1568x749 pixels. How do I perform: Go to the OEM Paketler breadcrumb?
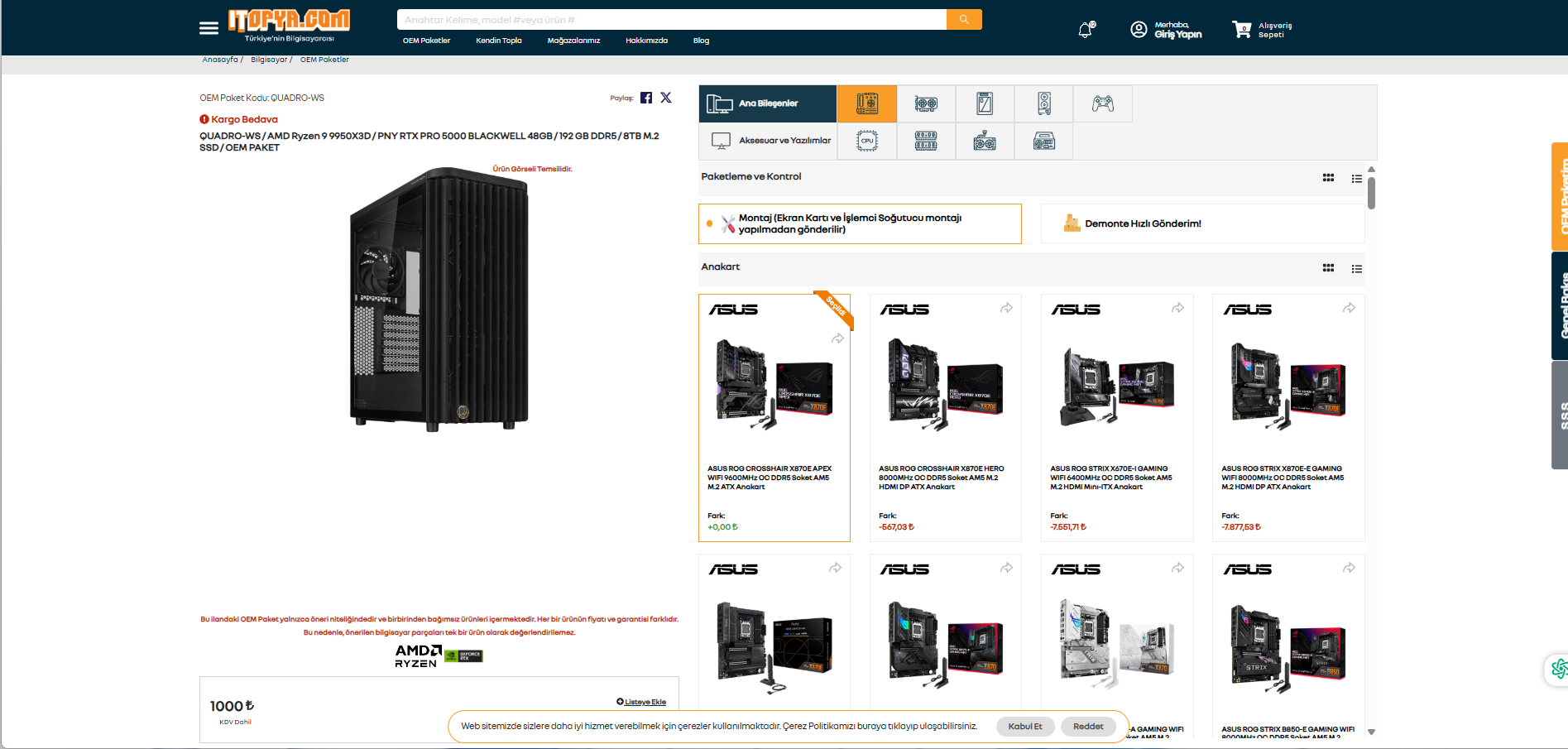tap(324, 60)
